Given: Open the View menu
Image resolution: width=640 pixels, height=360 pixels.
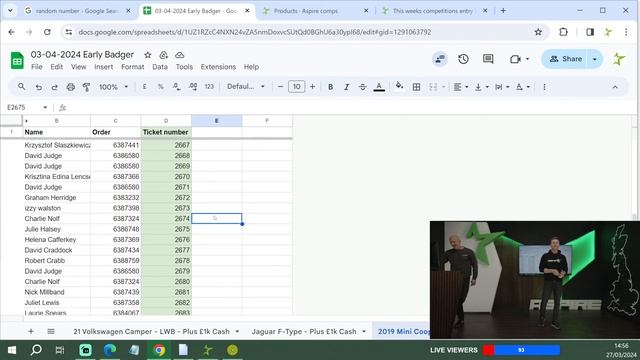Looking at the screenshot, I should pyautogui.click(x=78, y=67).
